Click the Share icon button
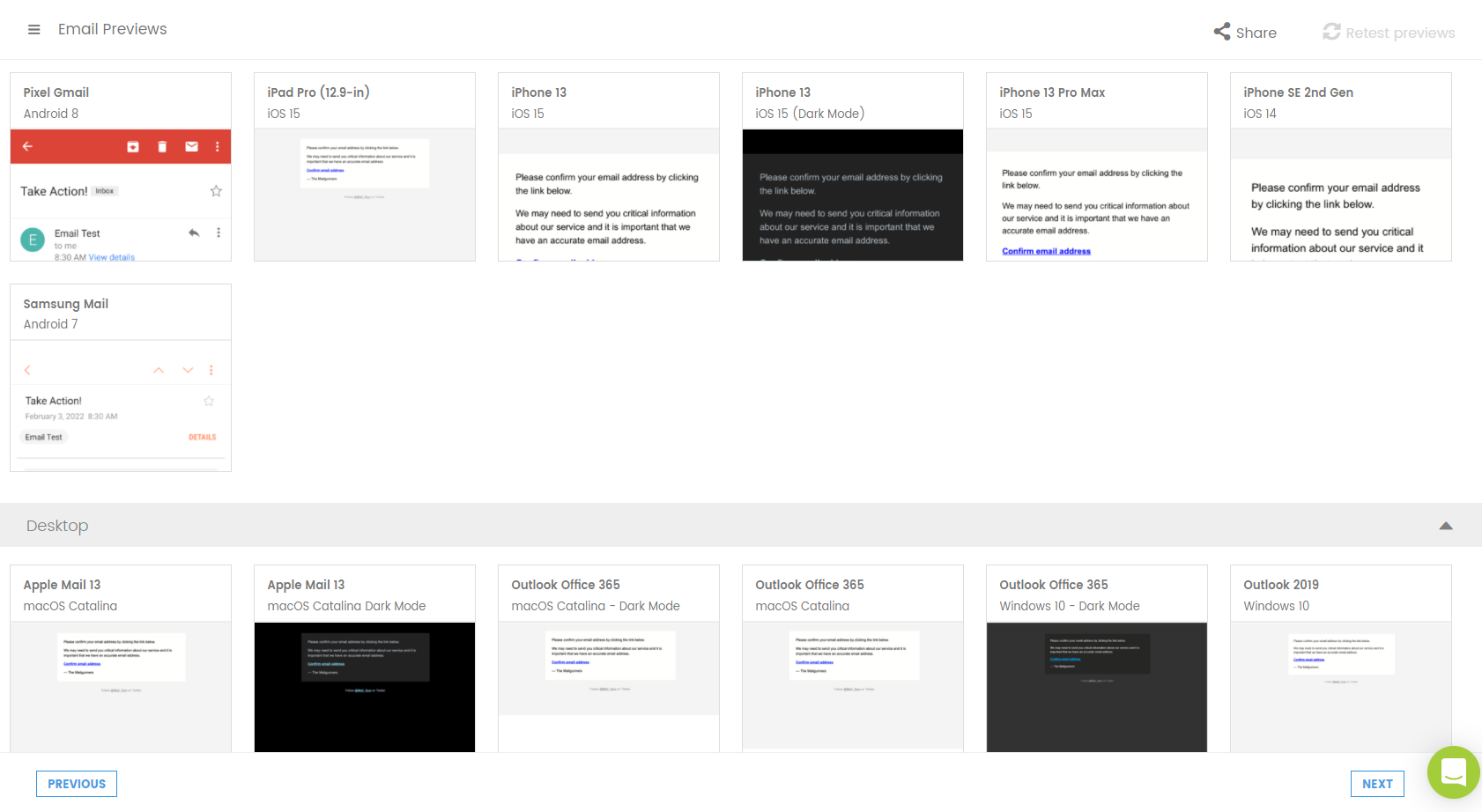The height and width of the screenshot is (812, 1482). pyautogui.click(x=1221, y=32)
